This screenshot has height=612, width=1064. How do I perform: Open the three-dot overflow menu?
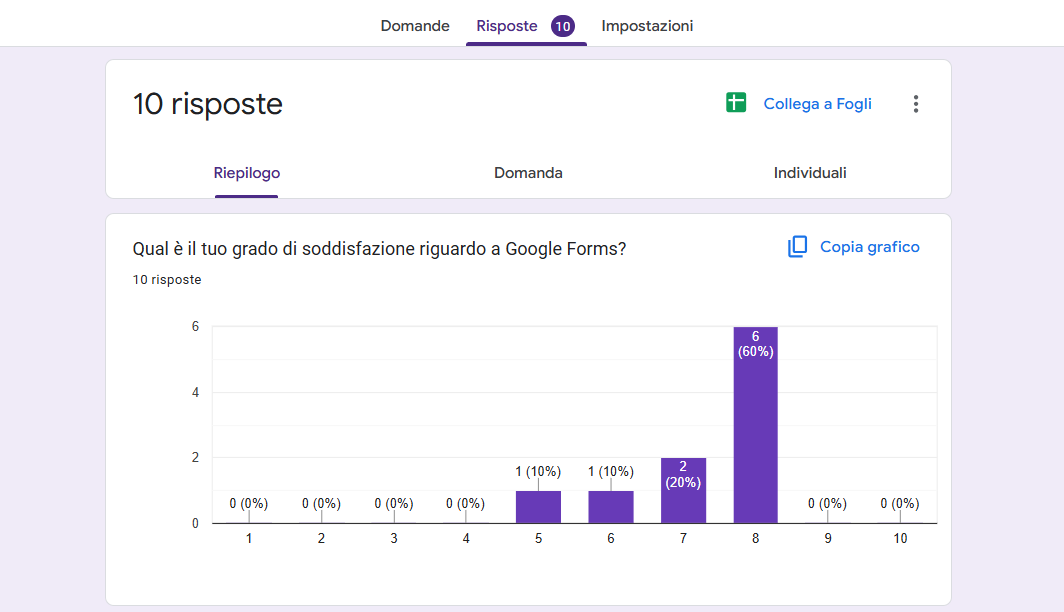[915, 102]
